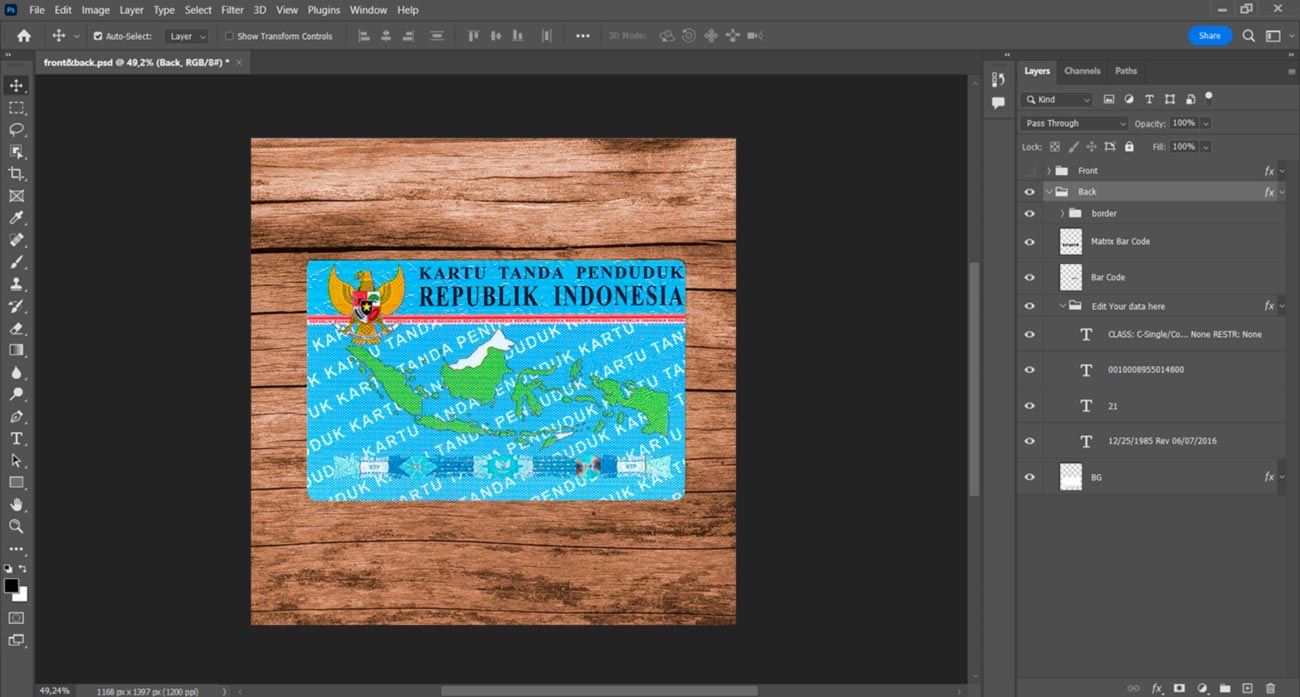The width and height of the screenshot is (1300, 697).
Task: Open the collapsed Comments panel icon
Action: click(998, 103)
